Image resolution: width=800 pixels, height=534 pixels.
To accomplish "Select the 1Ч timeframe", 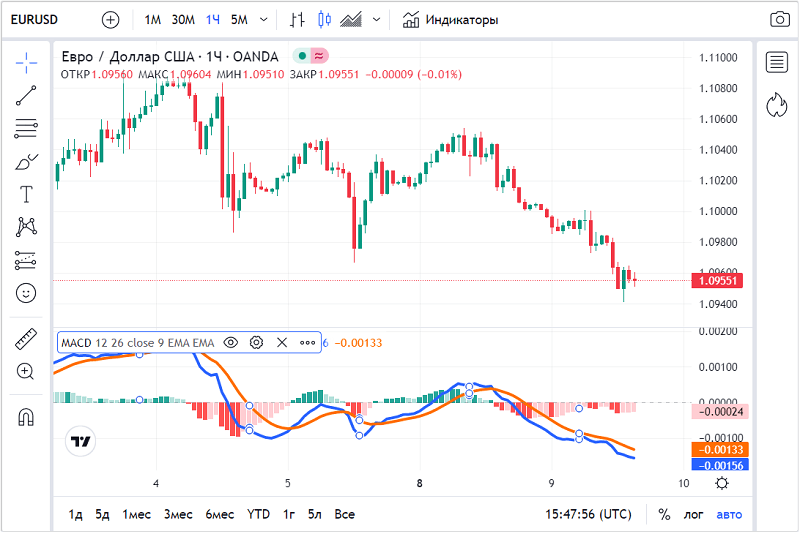I will 213,20.
